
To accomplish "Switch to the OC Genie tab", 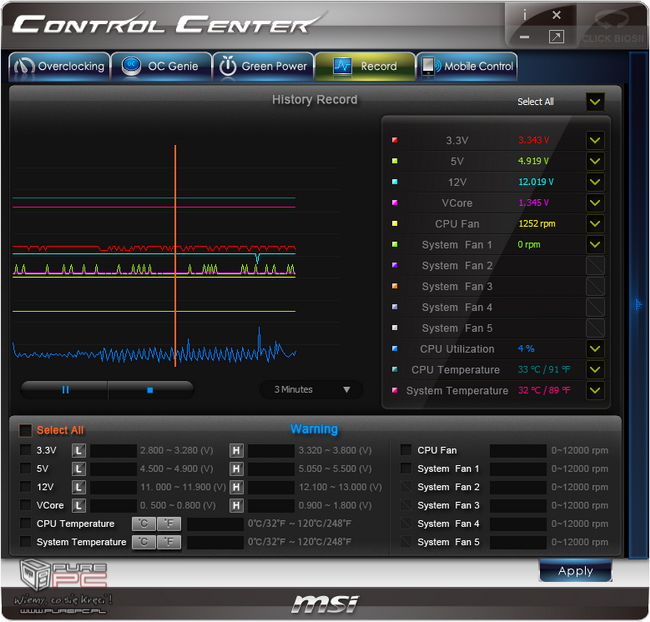I will [162, 66].
